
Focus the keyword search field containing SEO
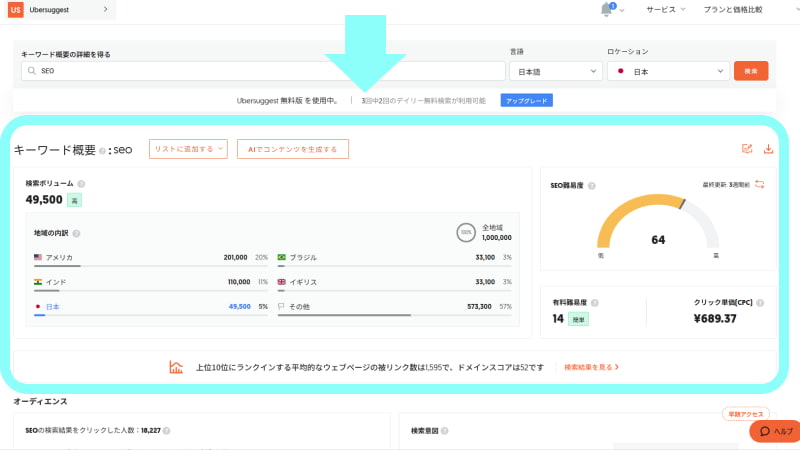[x=263, y=71]
